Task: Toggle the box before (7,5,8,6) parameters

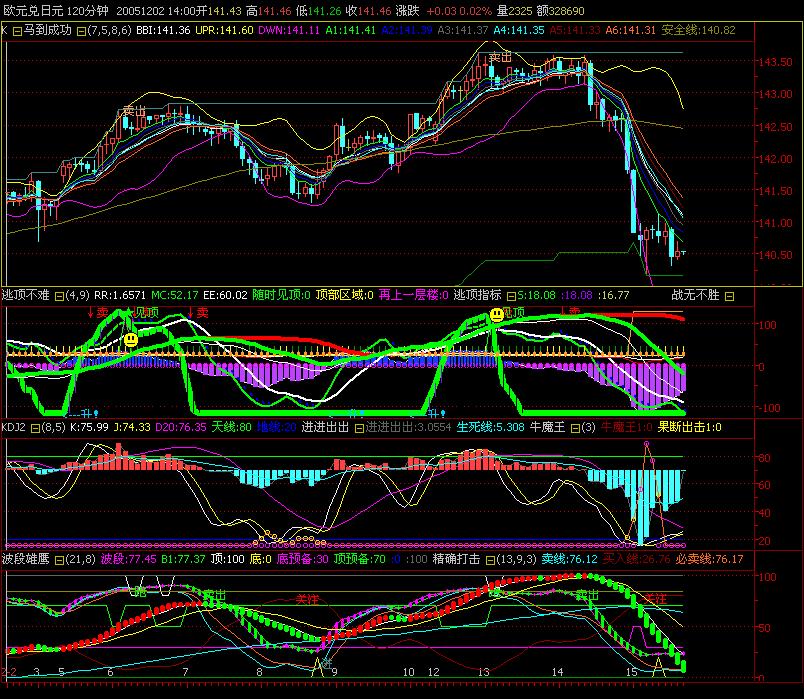Action: (81, 31)
